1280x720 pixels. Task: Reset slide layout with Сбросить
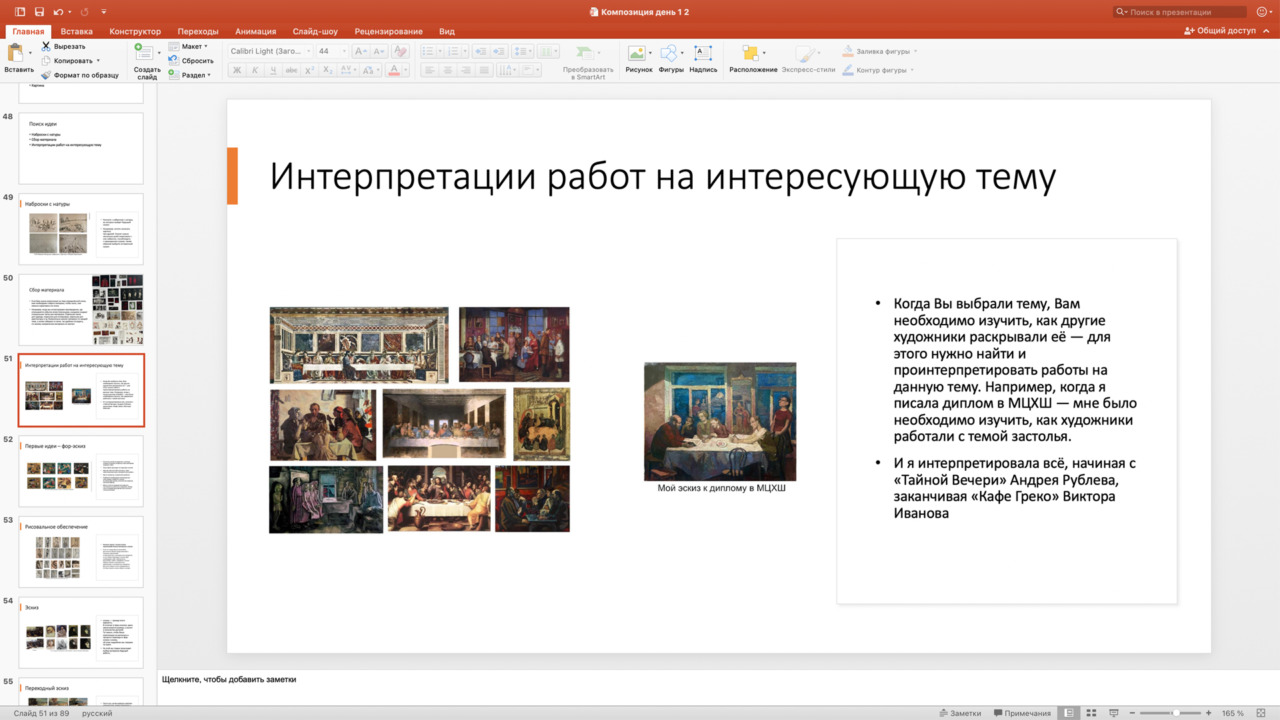(x=191, y=61)
